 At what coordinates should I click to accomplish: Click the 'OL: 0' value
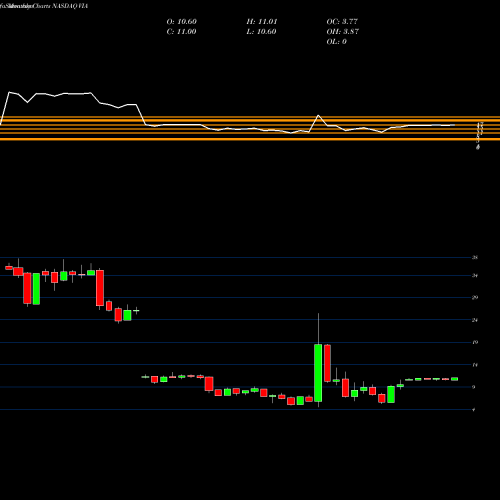pyautogui.click(x=337, y=42)
